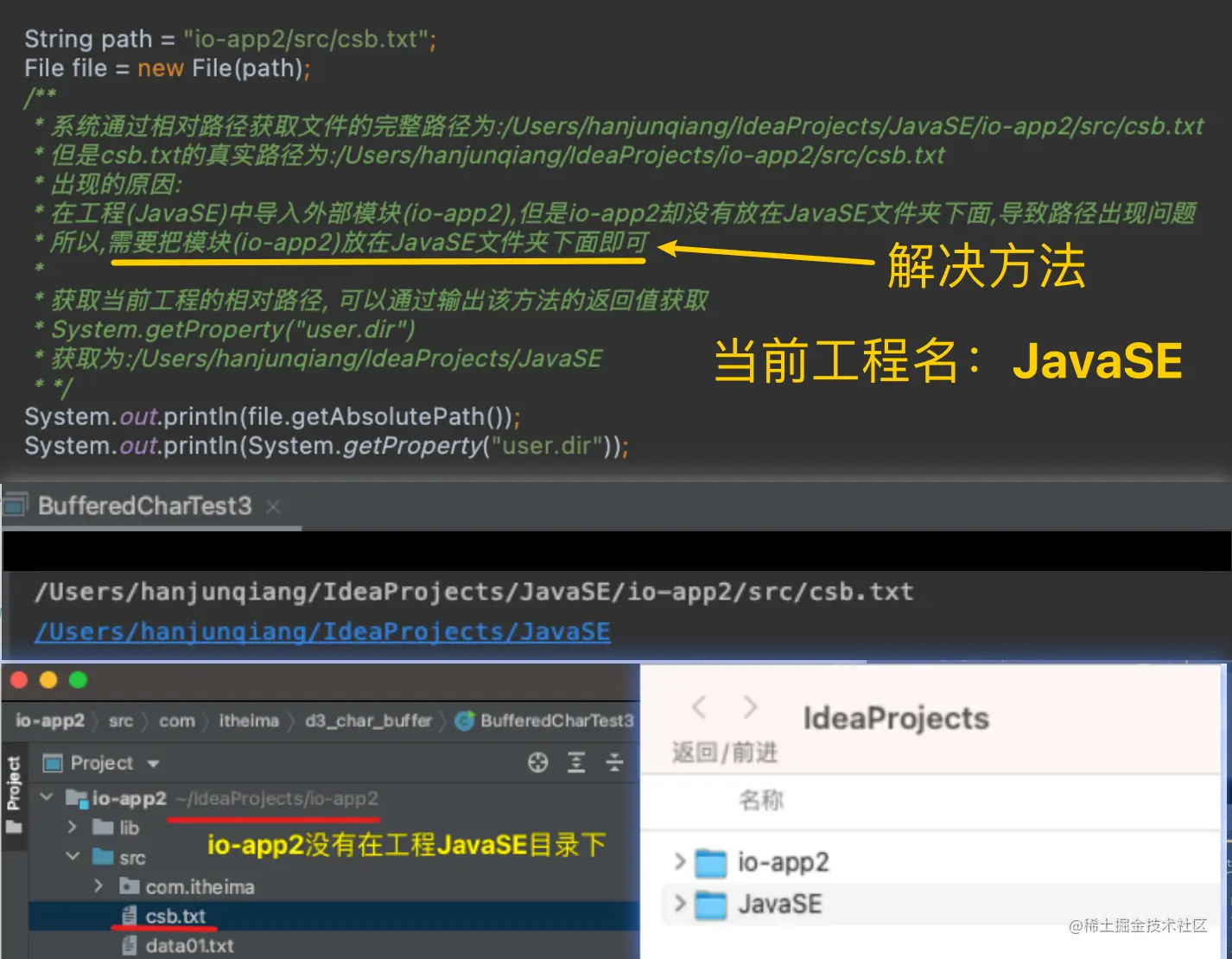The width and height of the screenshot is (1232, 959).
Task: Select the lib folder in tree
Action: click(130, 828)
